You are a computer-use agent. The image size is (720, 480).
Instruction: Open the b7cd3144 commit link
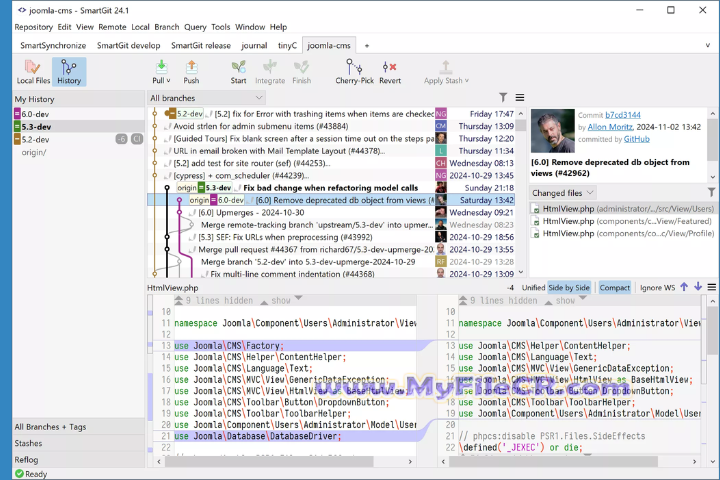tap(623, 115)
